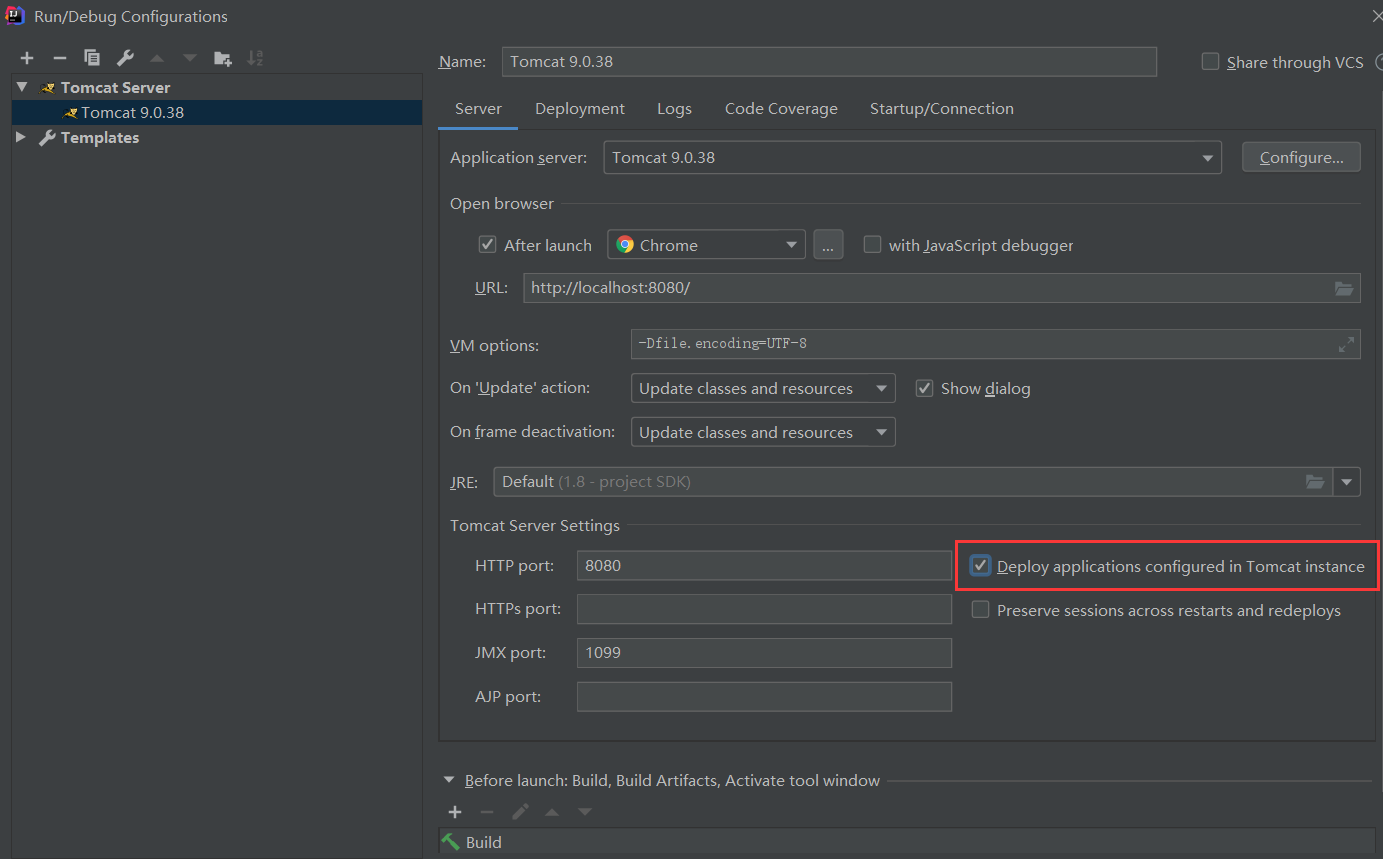Open folder icon in URL field
1383x859 pixels.
tap(1344, 288)
